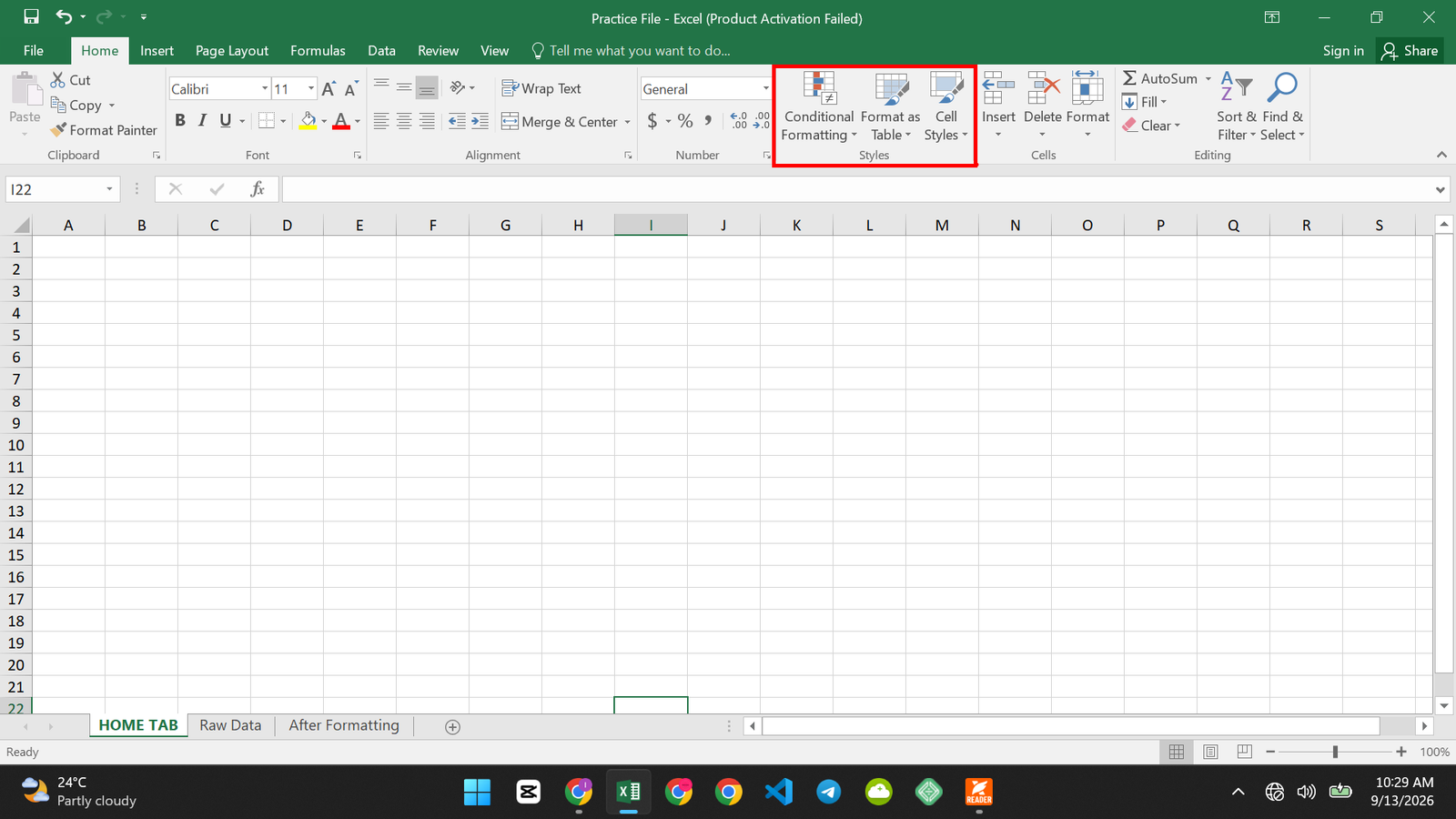Expand the Calibri font name dropdown
This screenshot has width=1456, height=819.
(x=265, y=88)
